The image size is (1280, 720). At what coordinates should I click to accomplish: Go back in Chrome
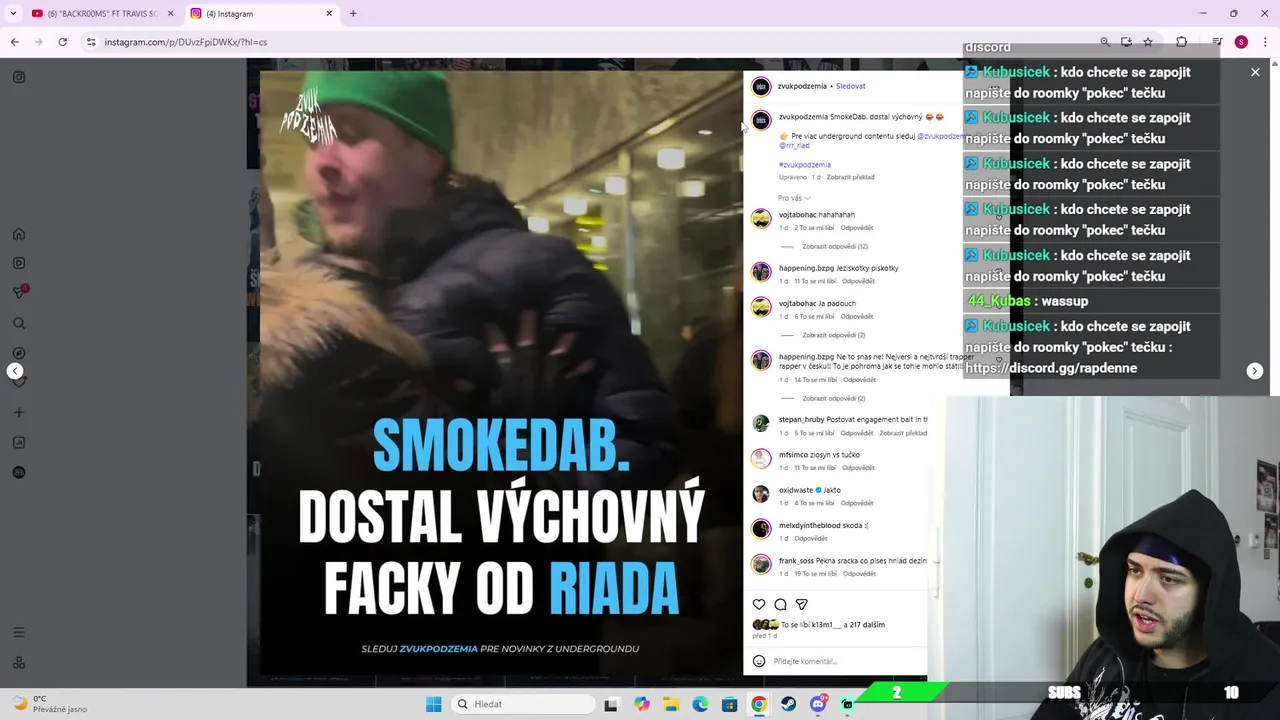coord(15,42)
